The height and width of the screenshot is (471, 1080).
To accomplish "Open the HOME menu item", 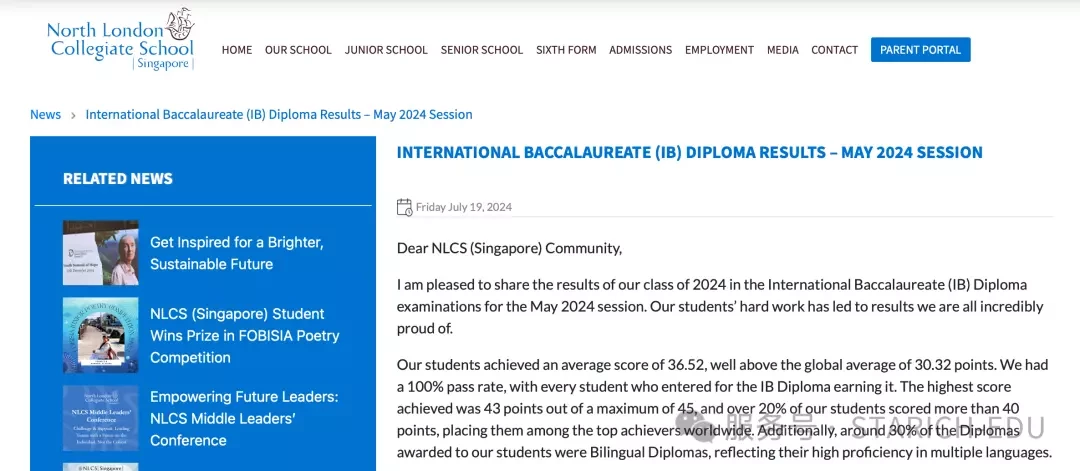I will point(237,50).
